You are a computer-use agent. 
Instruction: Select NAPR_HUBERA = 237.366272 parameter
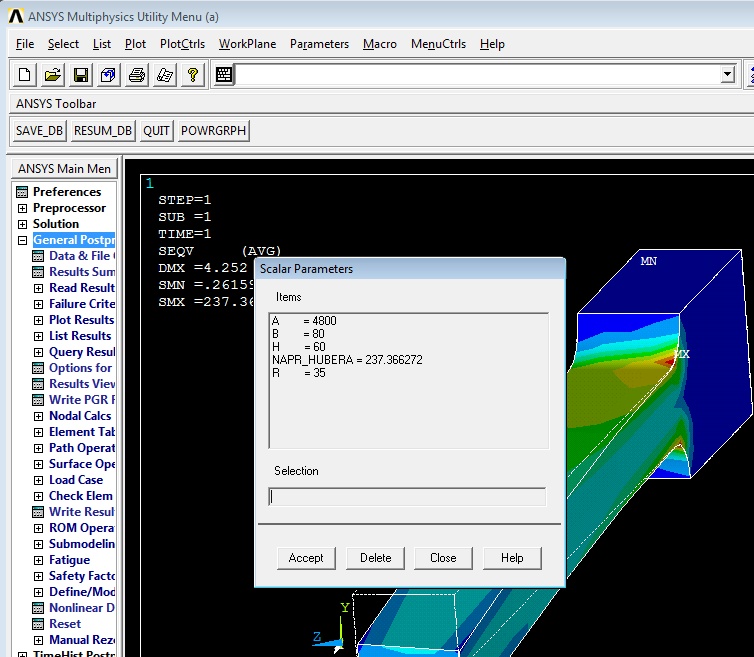tap(347, 360)
